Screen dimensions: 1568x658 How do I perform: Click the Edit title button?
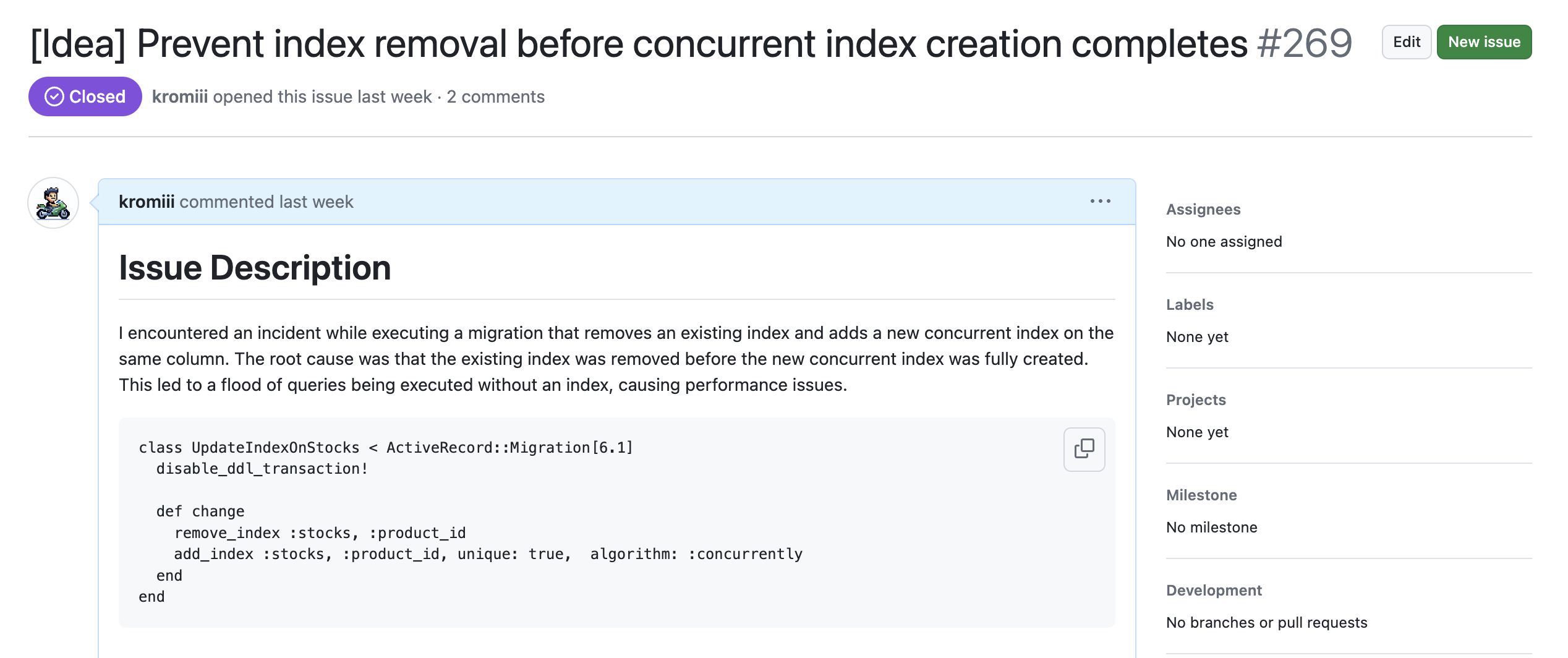click(1406, 42)
